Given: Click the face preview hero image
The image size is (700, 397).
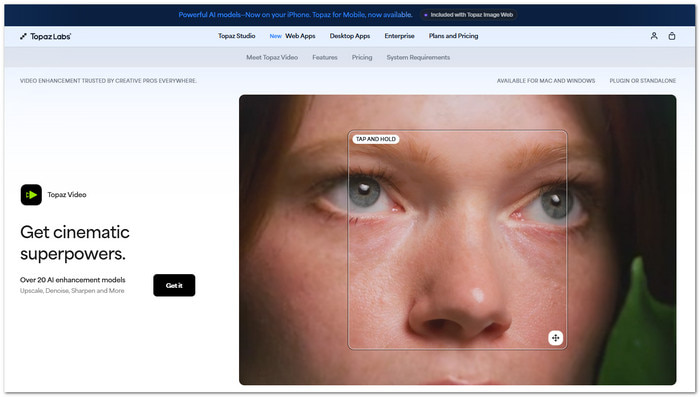Looking at the screenshot, I should pos(458,240).
